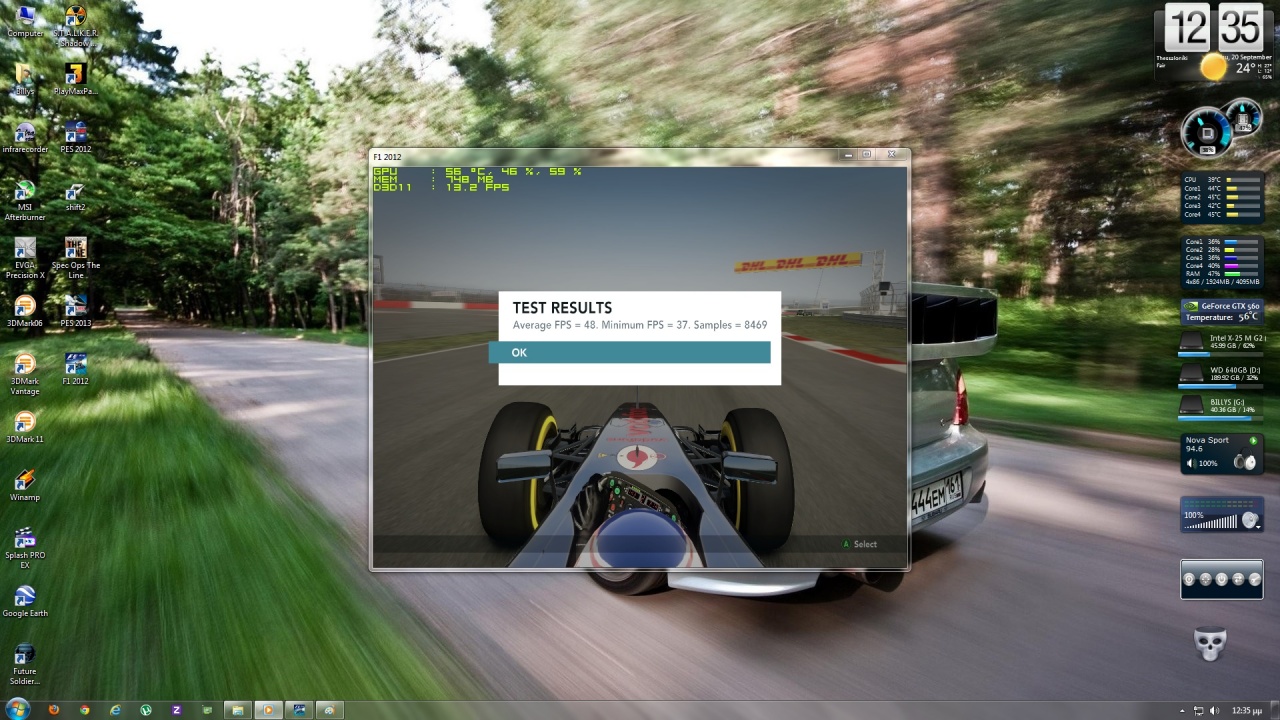Open 3DMark Vantage desktop icon
The width and height of the screenshot is (1280, 720).
tap(25, 374)
